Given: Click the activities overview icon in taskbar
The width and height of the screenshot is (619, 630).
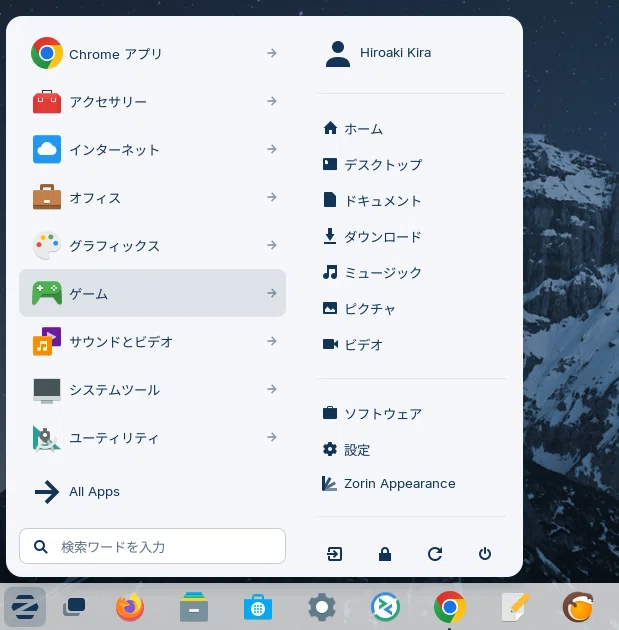Looking at the screenshot, I should pyautogui.click(x=74, y=607).
